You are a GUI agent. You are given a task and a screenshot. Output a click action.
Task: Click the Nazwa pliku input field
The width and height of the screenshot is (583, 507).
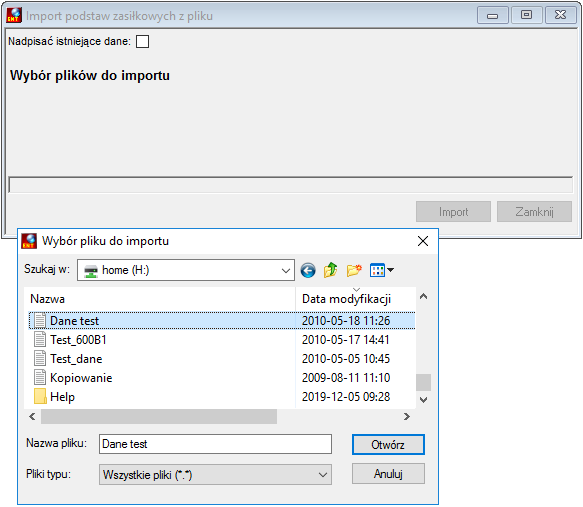pos(215,444)
